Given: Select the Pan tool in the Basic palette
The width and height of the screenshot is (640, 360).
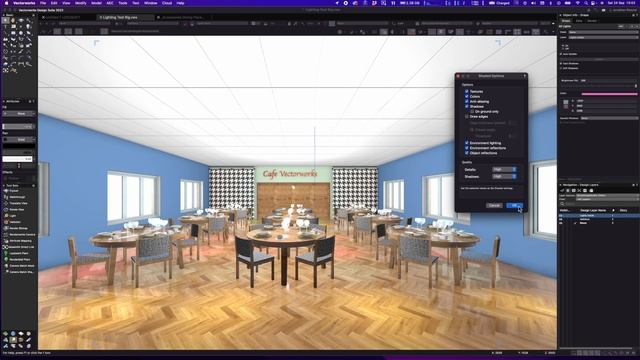Looking at the screenshot, I should 13,20.
